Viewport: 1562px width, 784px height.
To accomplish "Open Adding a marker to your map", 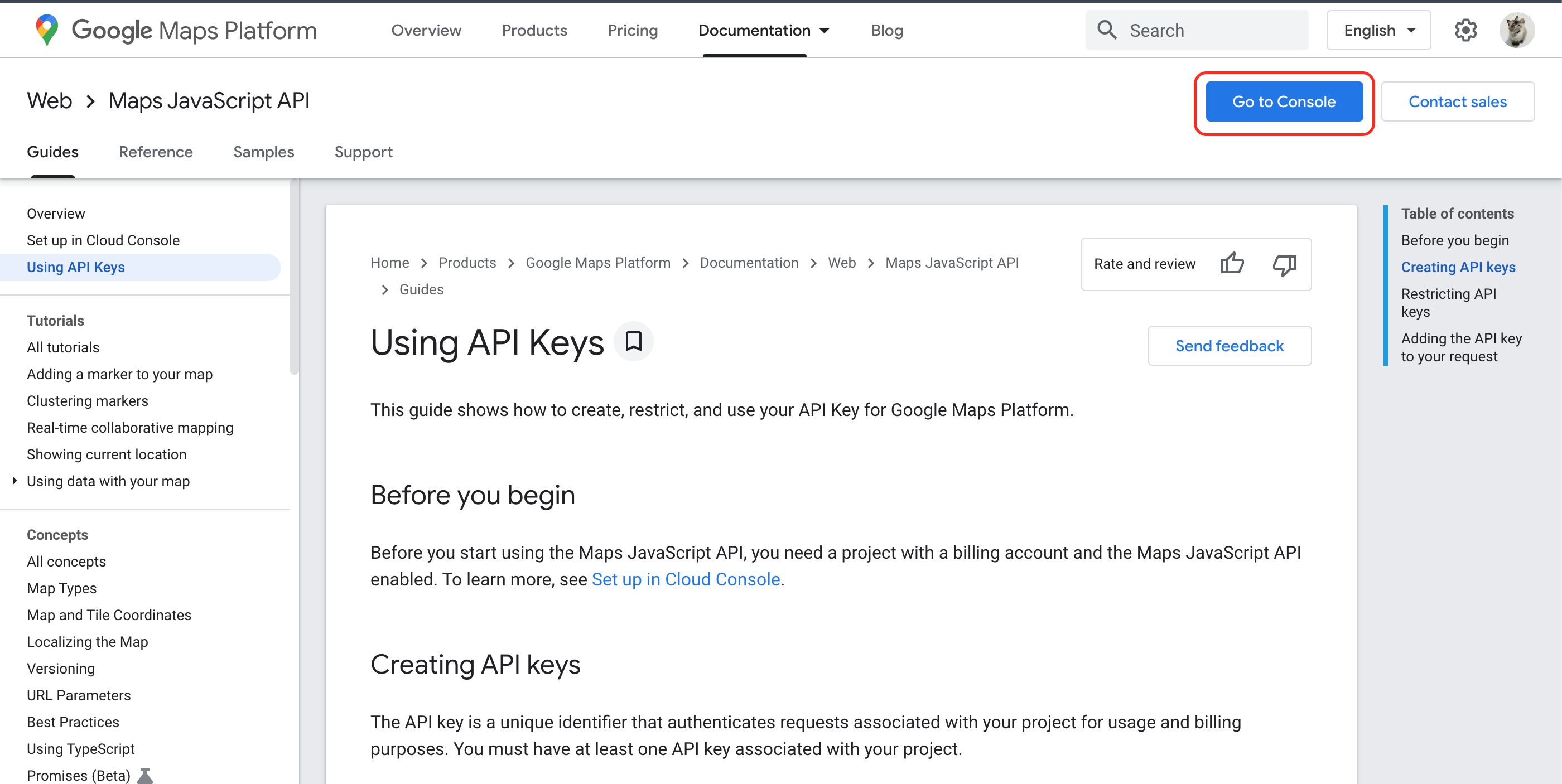I will (119, 374).
